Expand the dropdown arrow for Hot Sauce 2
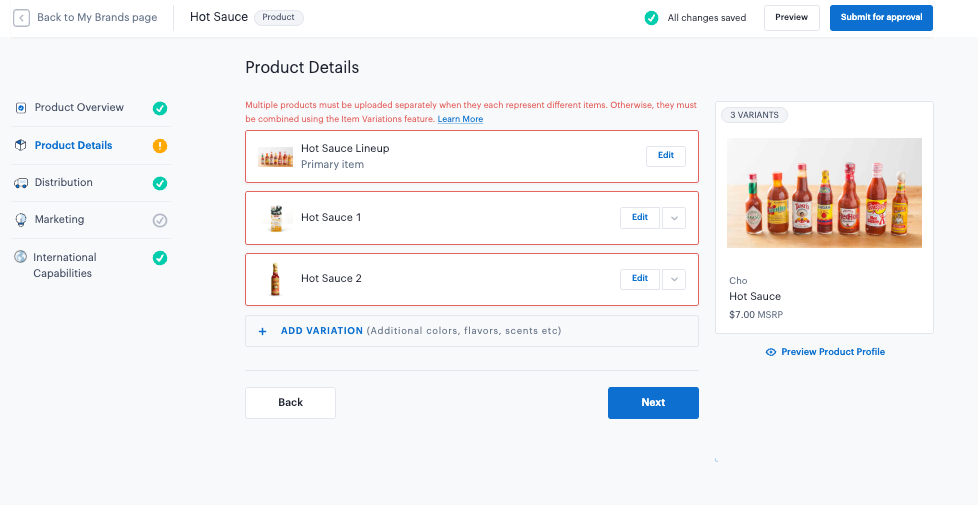Screen dimensions: 978x505 pos(674,279)
